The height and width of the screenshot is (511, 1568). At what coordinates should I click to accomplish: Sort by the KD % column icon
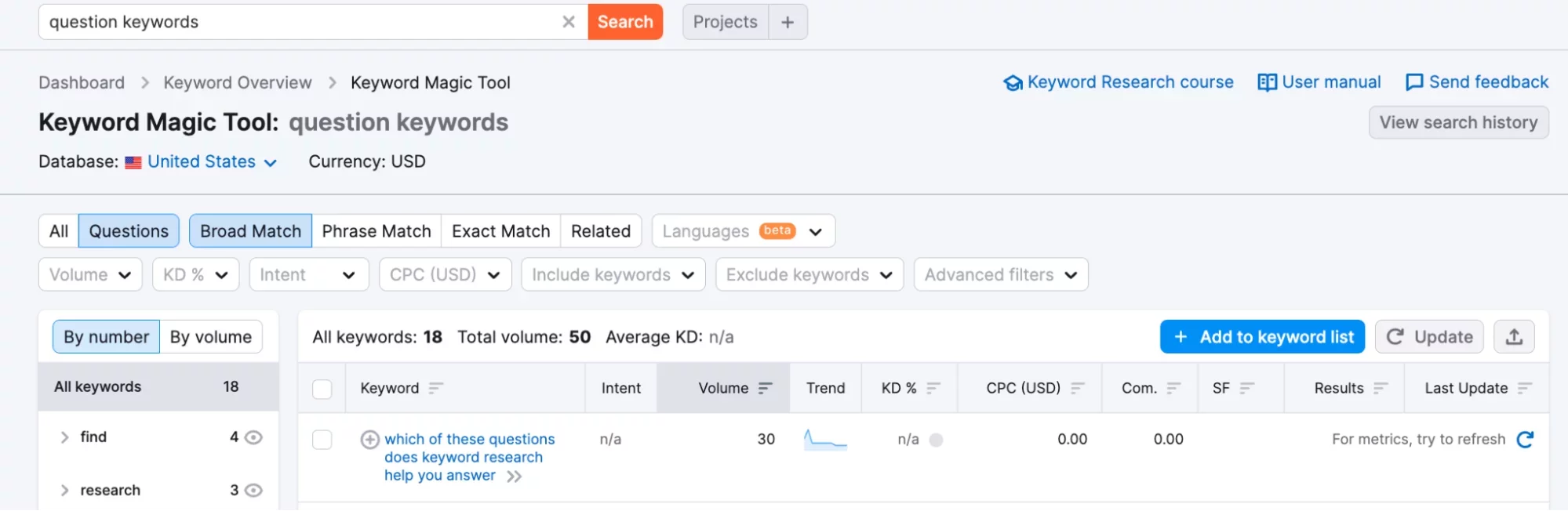pyautogui.click(x=933, y=388)
